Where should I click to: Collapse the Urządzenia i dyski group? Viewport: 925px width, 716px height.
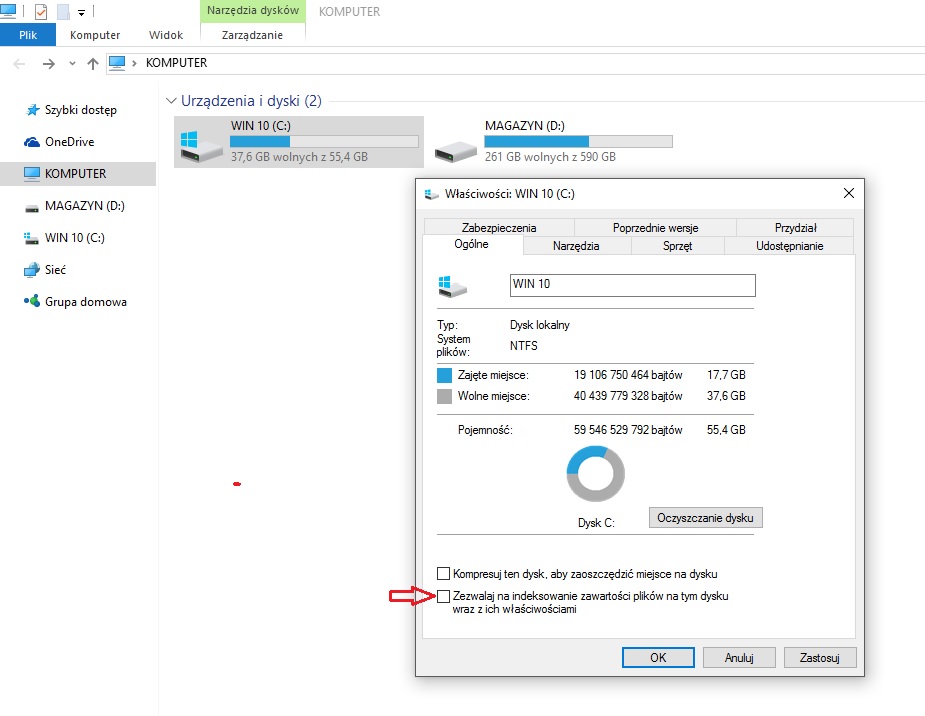click(171, 101)
